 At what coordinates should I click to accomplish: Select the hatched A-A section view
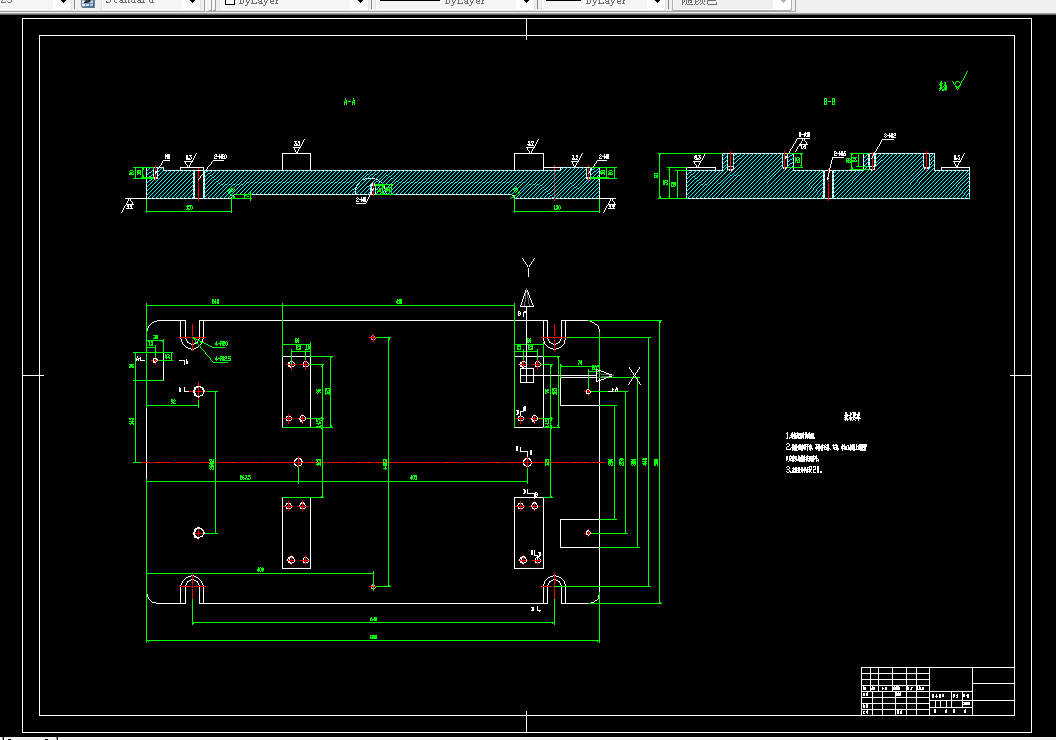click(372, 182)
